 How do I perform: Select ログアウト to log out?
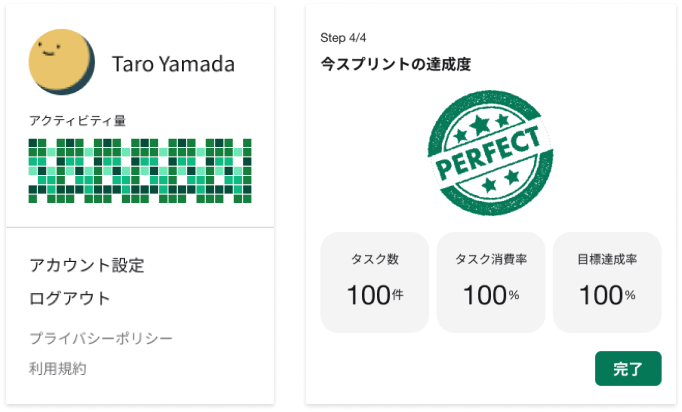tap(70, 298)
